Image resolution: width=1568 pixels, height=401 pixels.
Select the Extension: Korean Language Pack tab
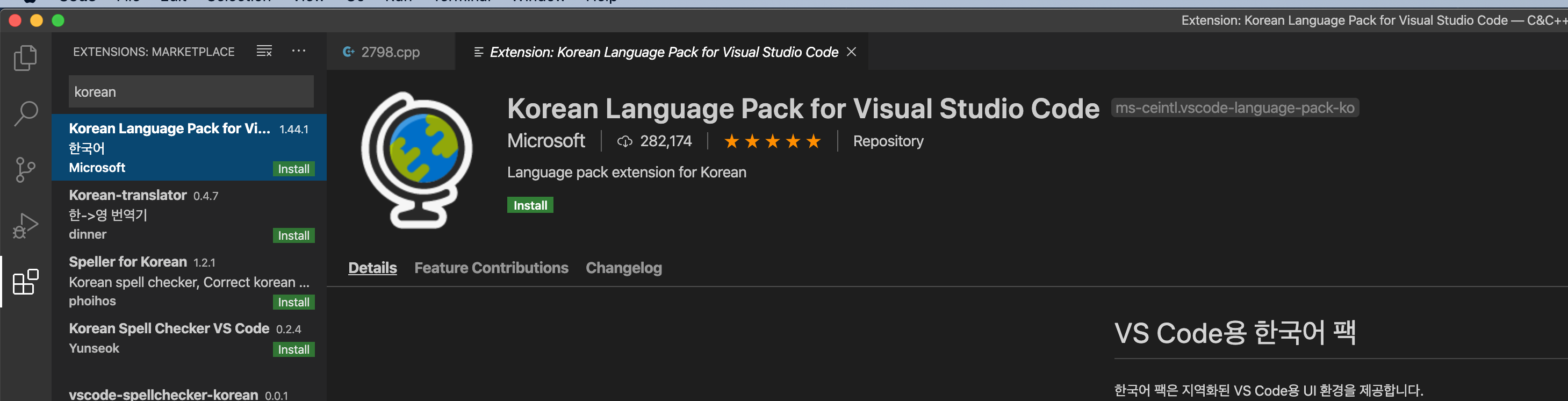pos(661,52)
